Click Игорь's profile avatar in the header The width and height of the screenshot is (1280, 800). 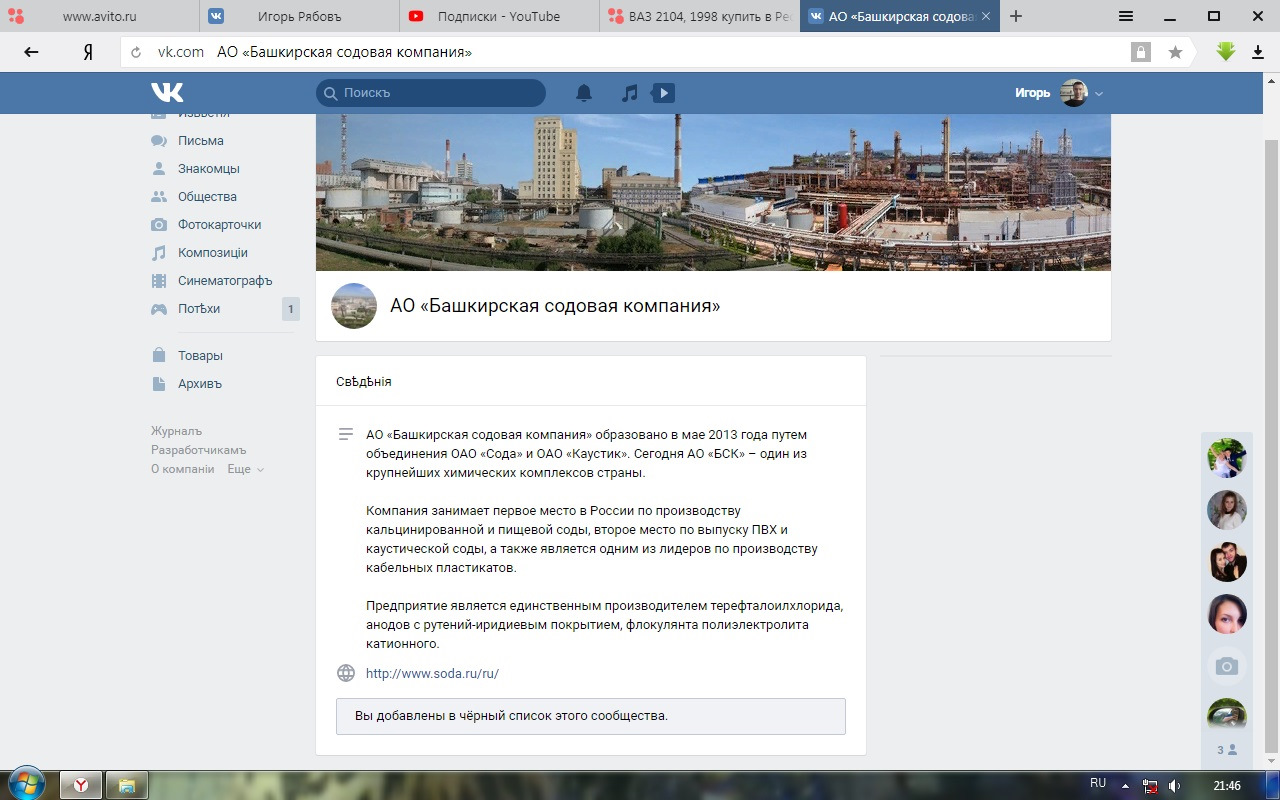point(1074,93)
